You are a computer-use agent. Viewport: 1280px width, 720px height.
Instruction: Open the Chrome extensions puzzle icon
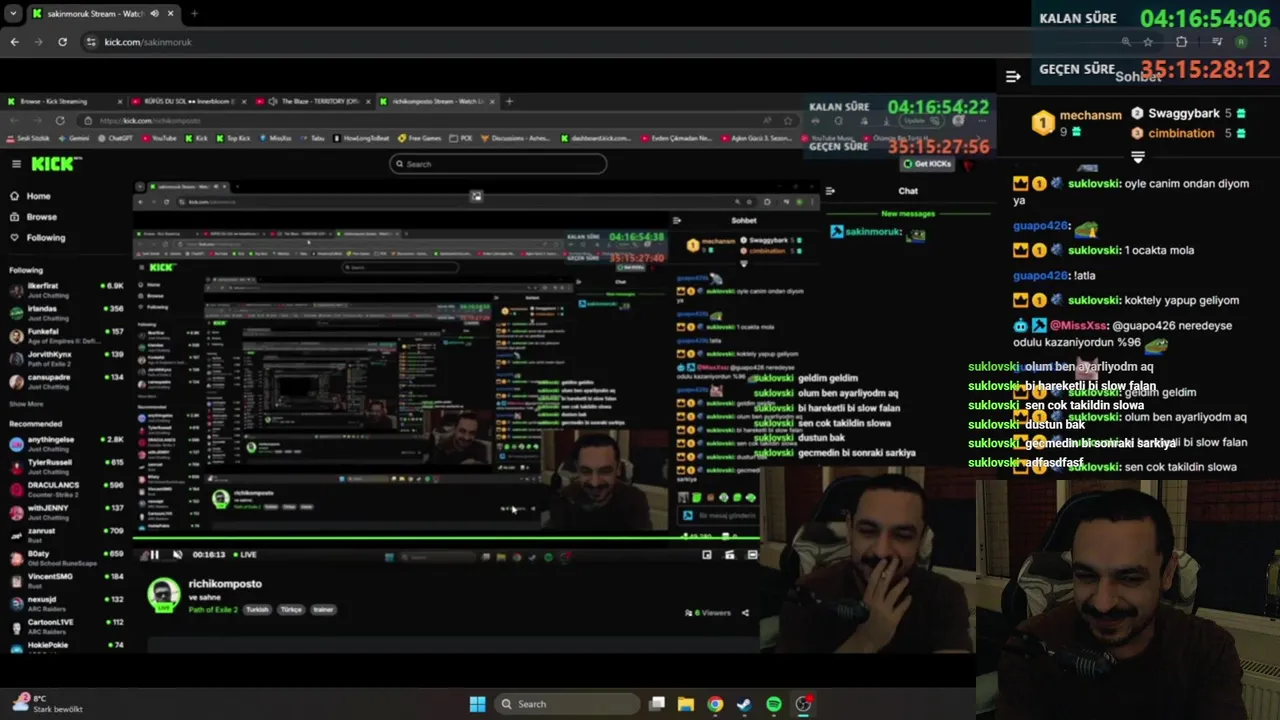click(1182, 42)
